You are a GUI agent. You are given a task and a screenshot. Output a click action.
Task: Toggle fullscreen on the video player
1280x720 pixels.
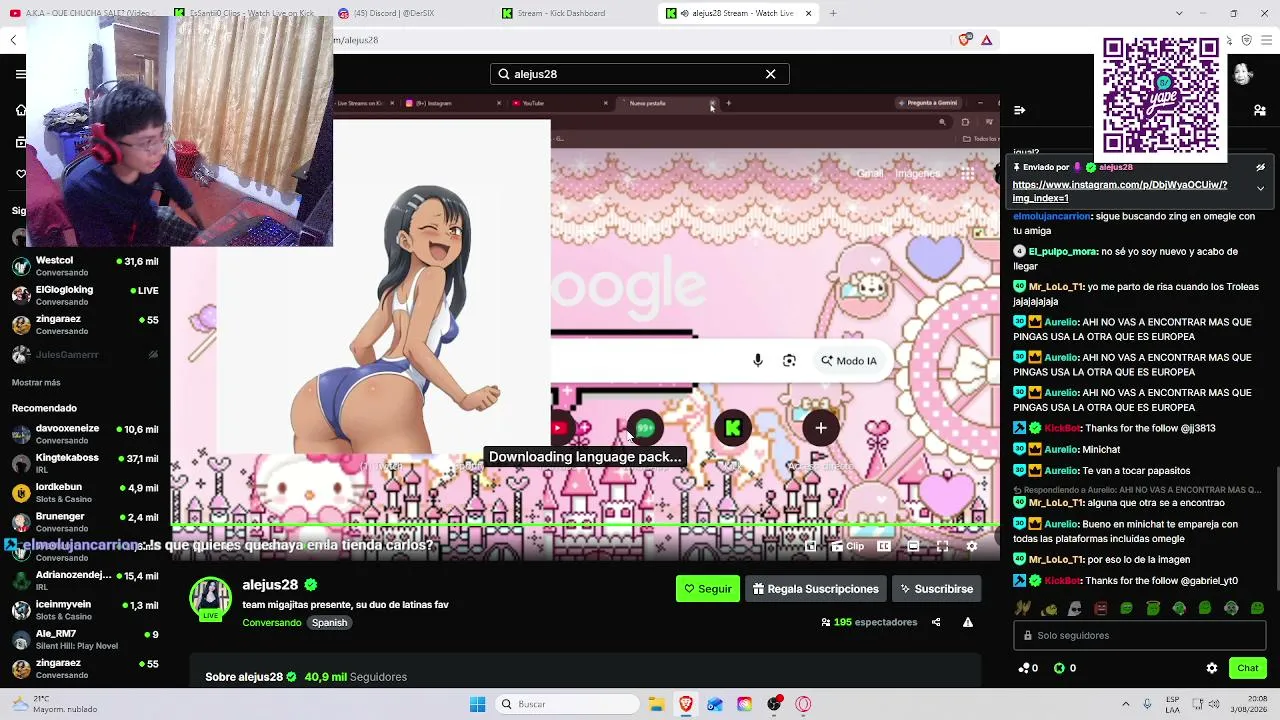(x=942, y=546)
